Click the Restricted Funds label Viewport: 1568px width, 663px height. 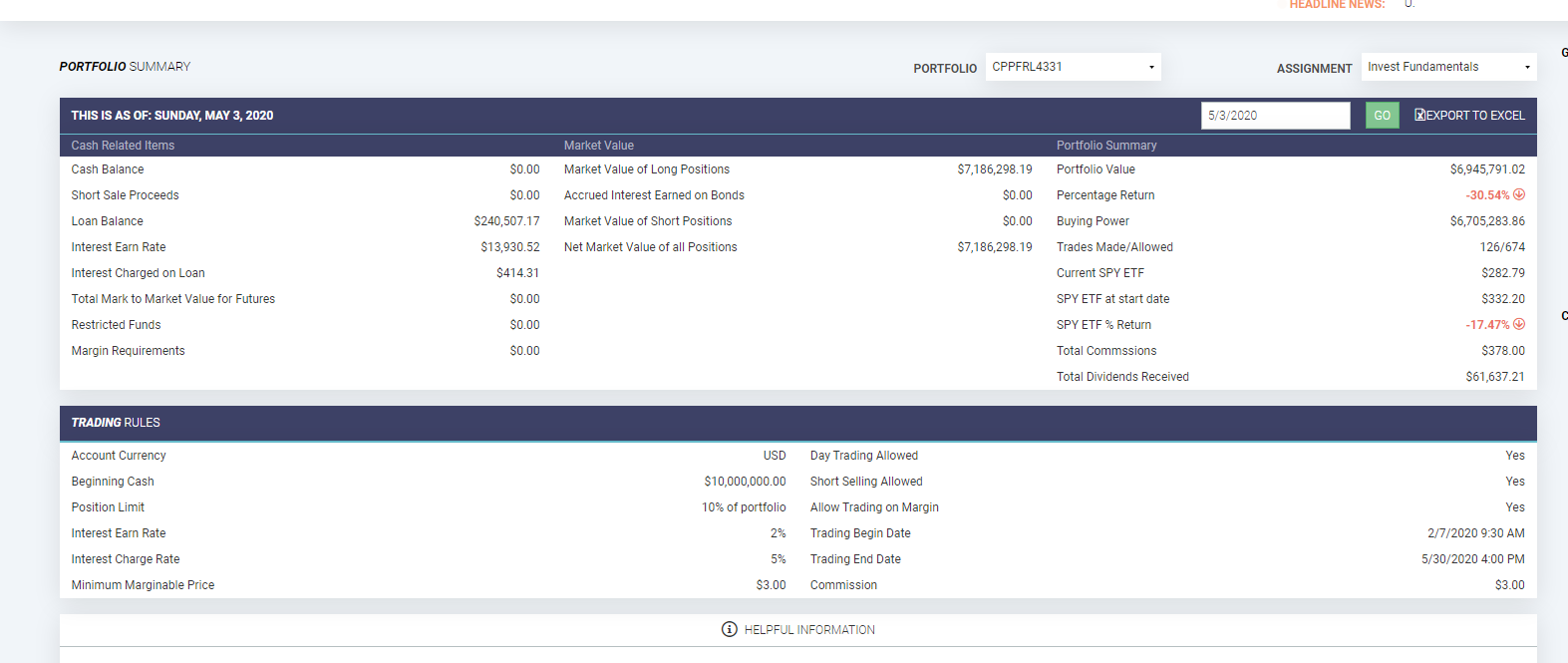[x=116, y=325]
